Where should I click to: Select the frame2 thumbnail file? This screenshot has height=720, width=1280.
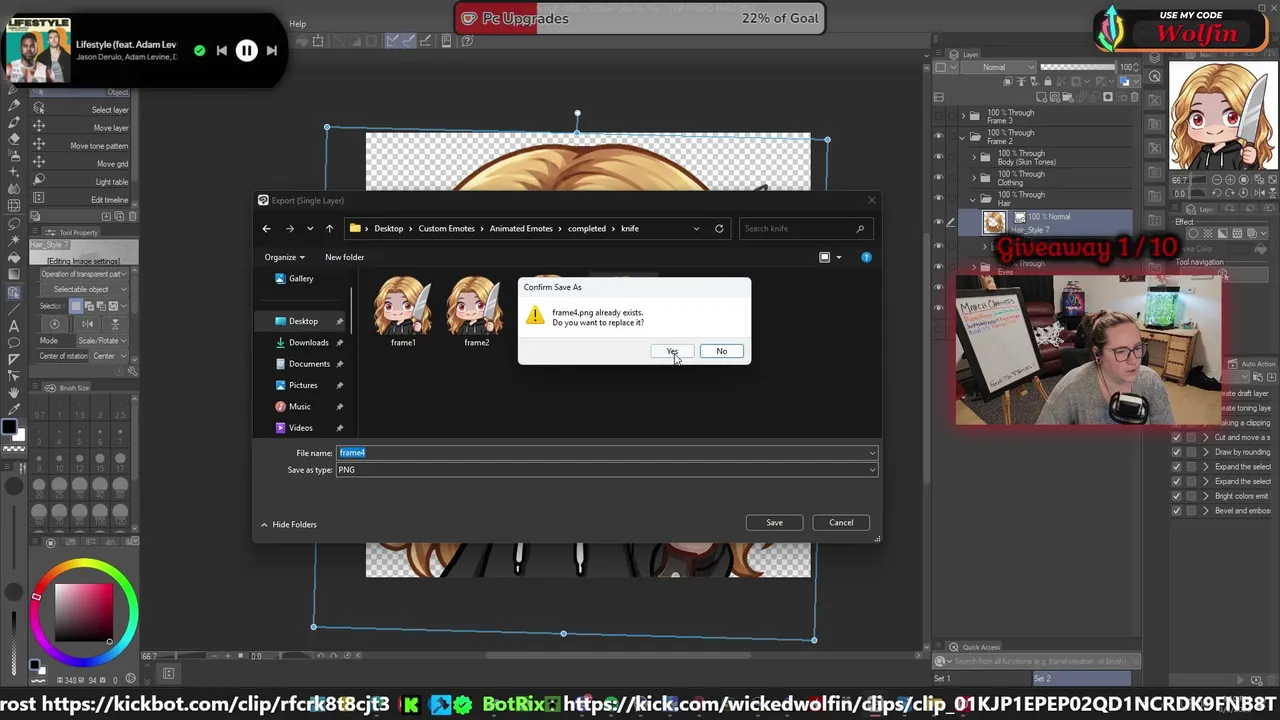point(476,311)
